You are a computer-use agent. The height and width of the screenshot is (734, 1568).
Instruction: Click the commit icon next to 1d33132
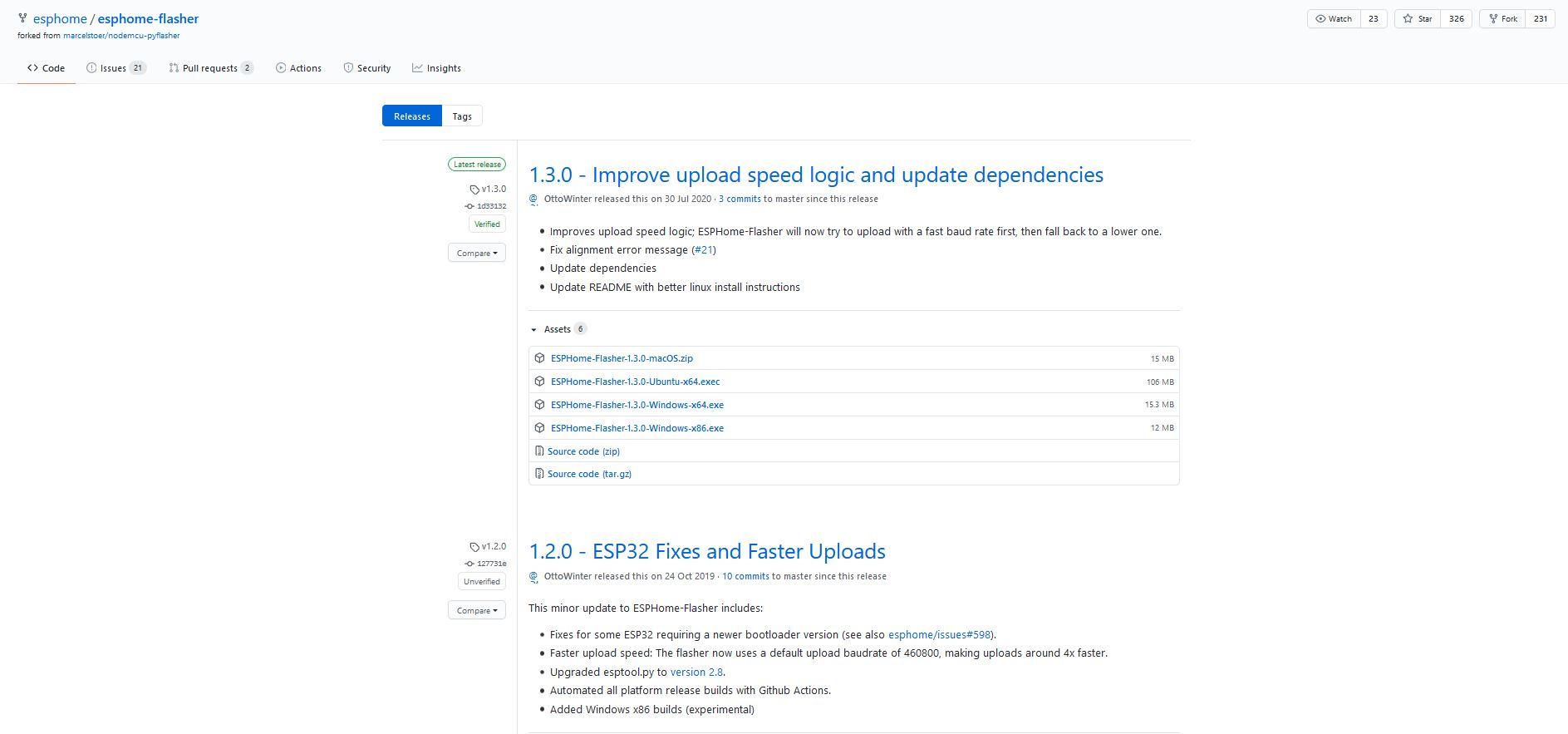tap(469, 206)
